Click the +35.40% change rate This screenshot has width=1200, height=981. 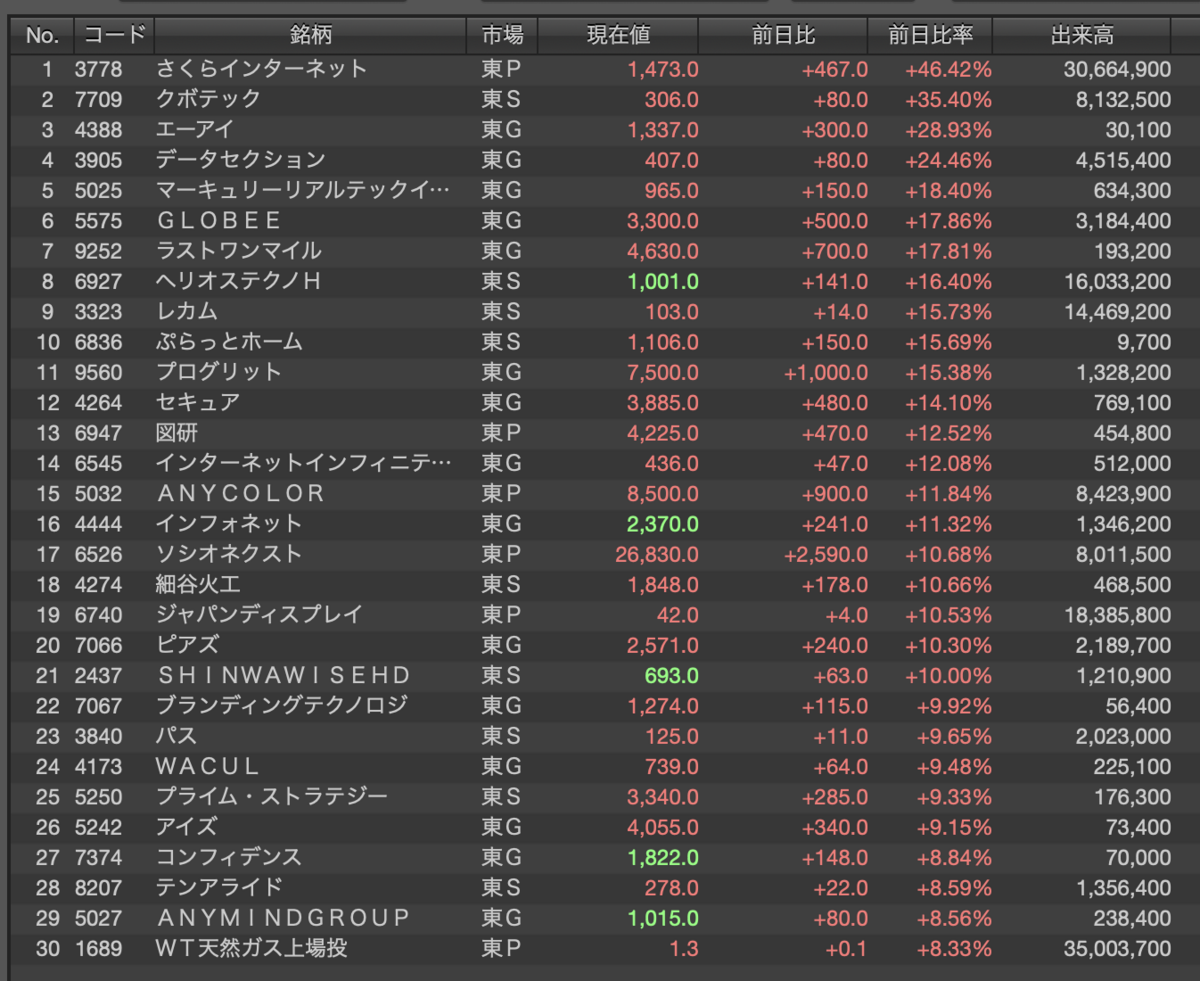pyautogui.click(x=949, y=99)
